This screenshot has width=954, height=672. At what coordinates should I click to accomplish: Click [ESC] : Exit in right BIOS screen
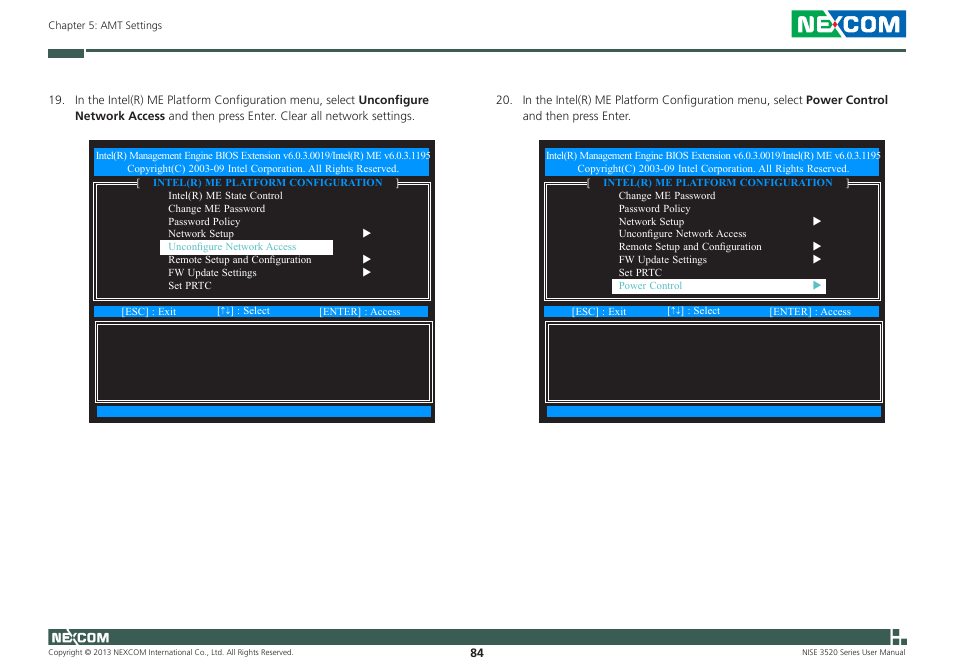tap(599, 311)
